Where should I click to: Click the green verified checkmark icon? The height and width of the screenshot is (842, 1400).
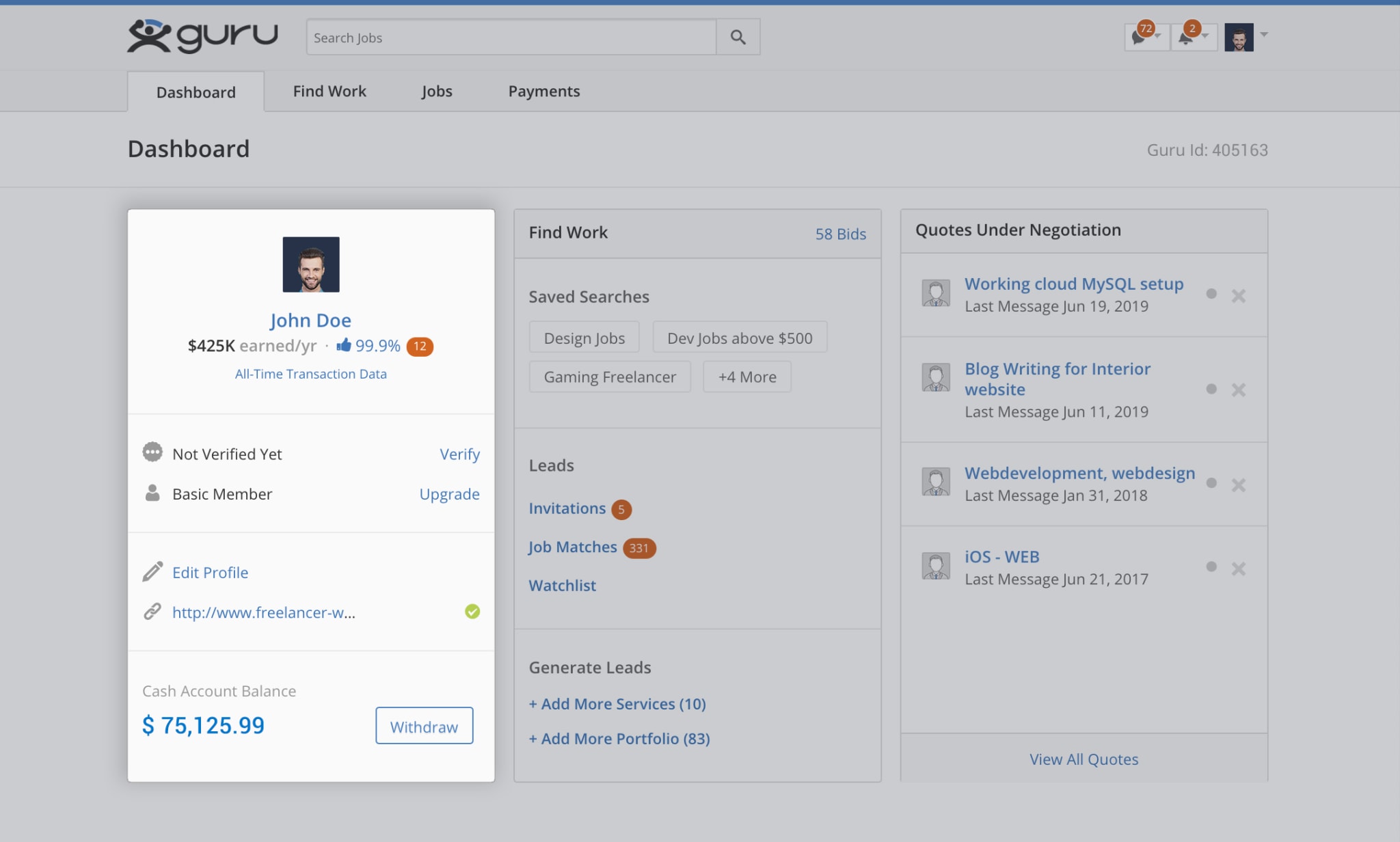tap(472, 611)
